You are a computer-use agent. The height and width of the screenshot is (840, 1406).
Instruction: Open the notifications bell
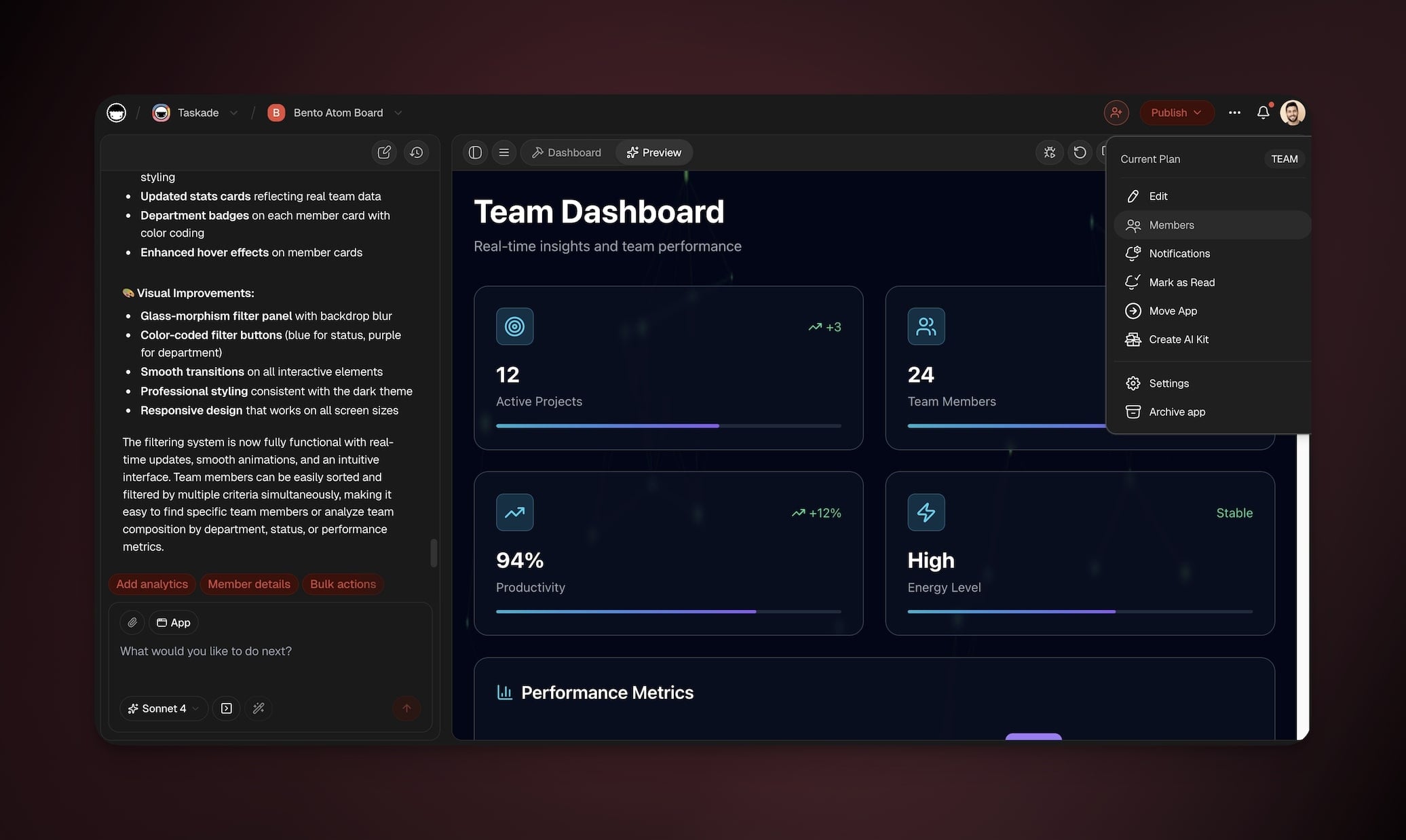(1263, 113)
